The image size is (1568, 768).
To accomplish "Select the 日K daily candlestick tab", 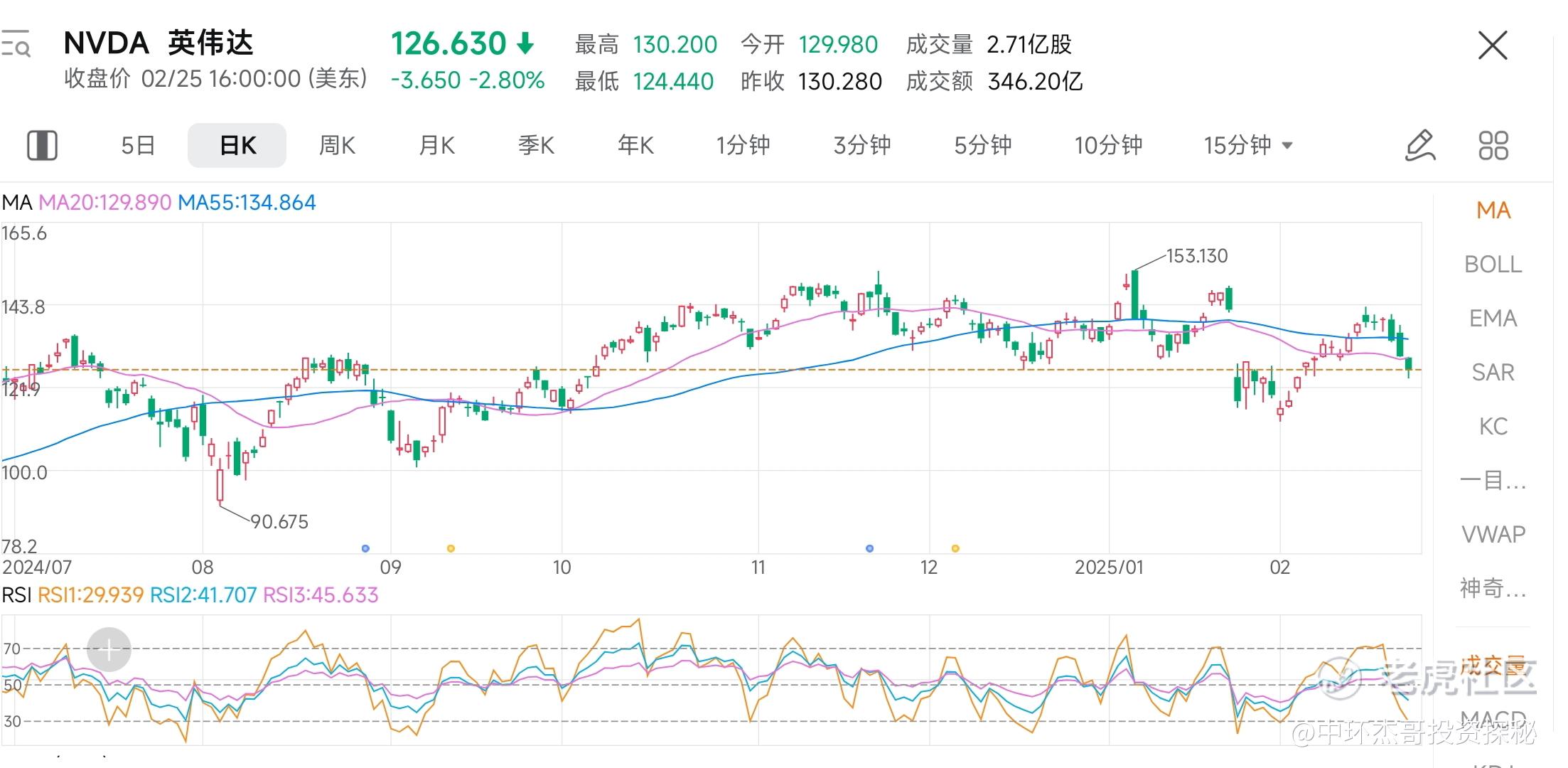I will (x=237, y=145).
